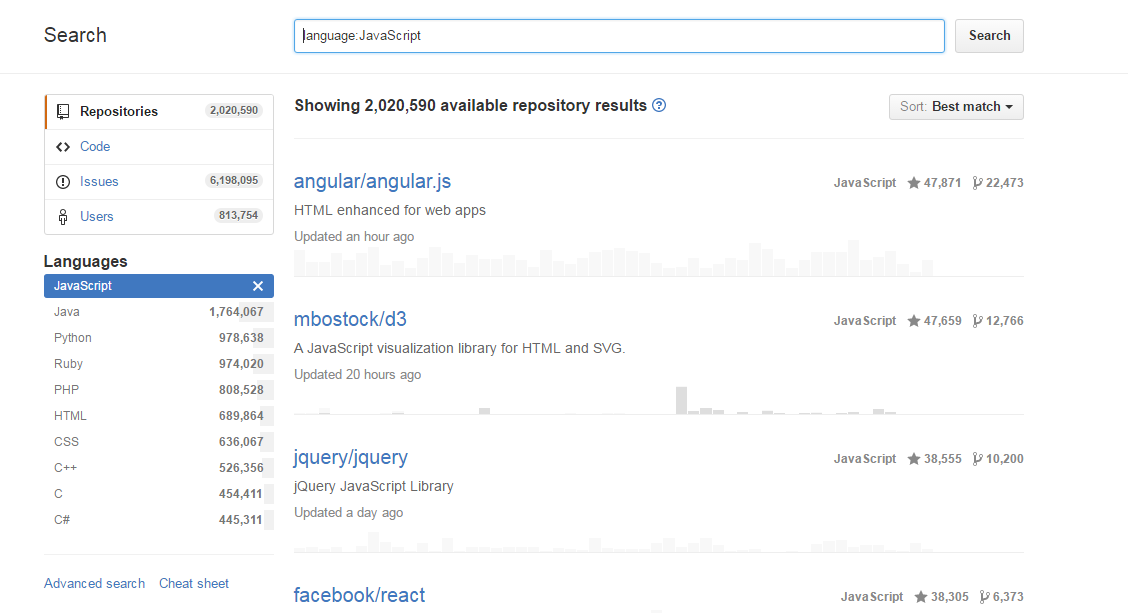Click 'HTML enhanced for web apps' description

[390, 210]
